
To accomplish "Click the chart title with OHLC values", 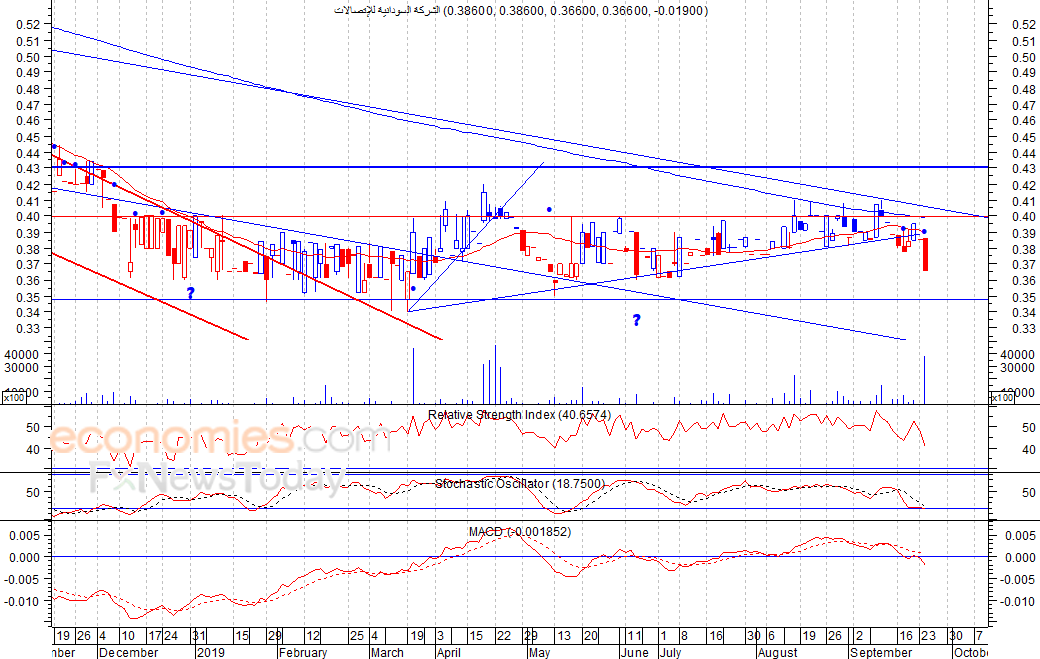I will tap(521, 10).
